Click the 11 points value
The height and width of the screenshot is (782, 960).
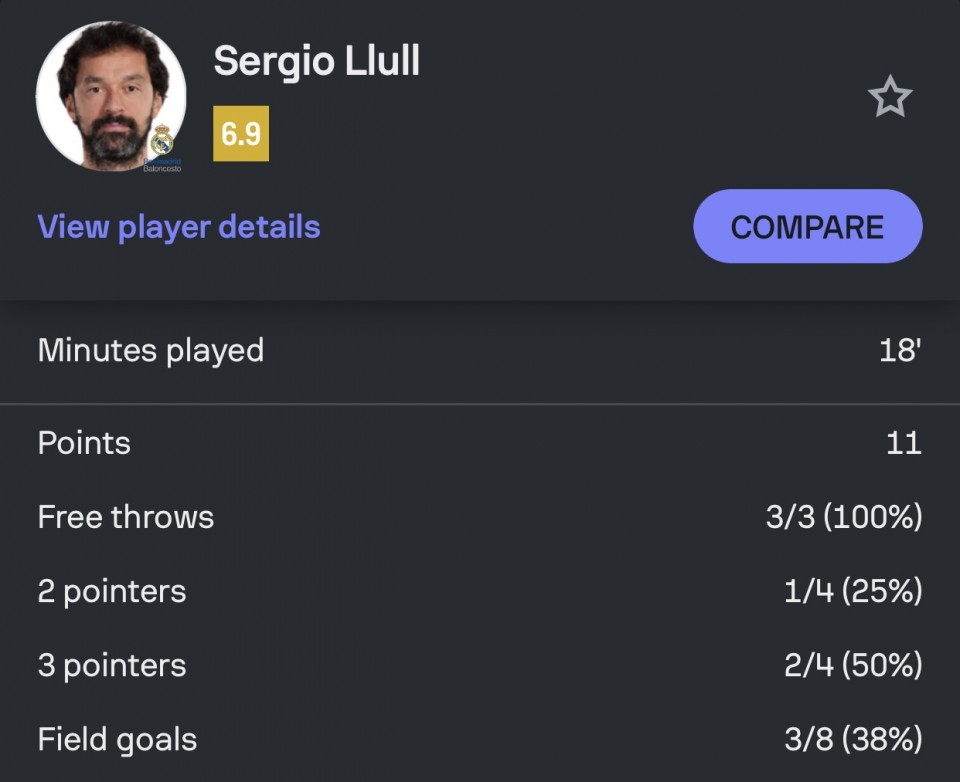click(904, 443)
